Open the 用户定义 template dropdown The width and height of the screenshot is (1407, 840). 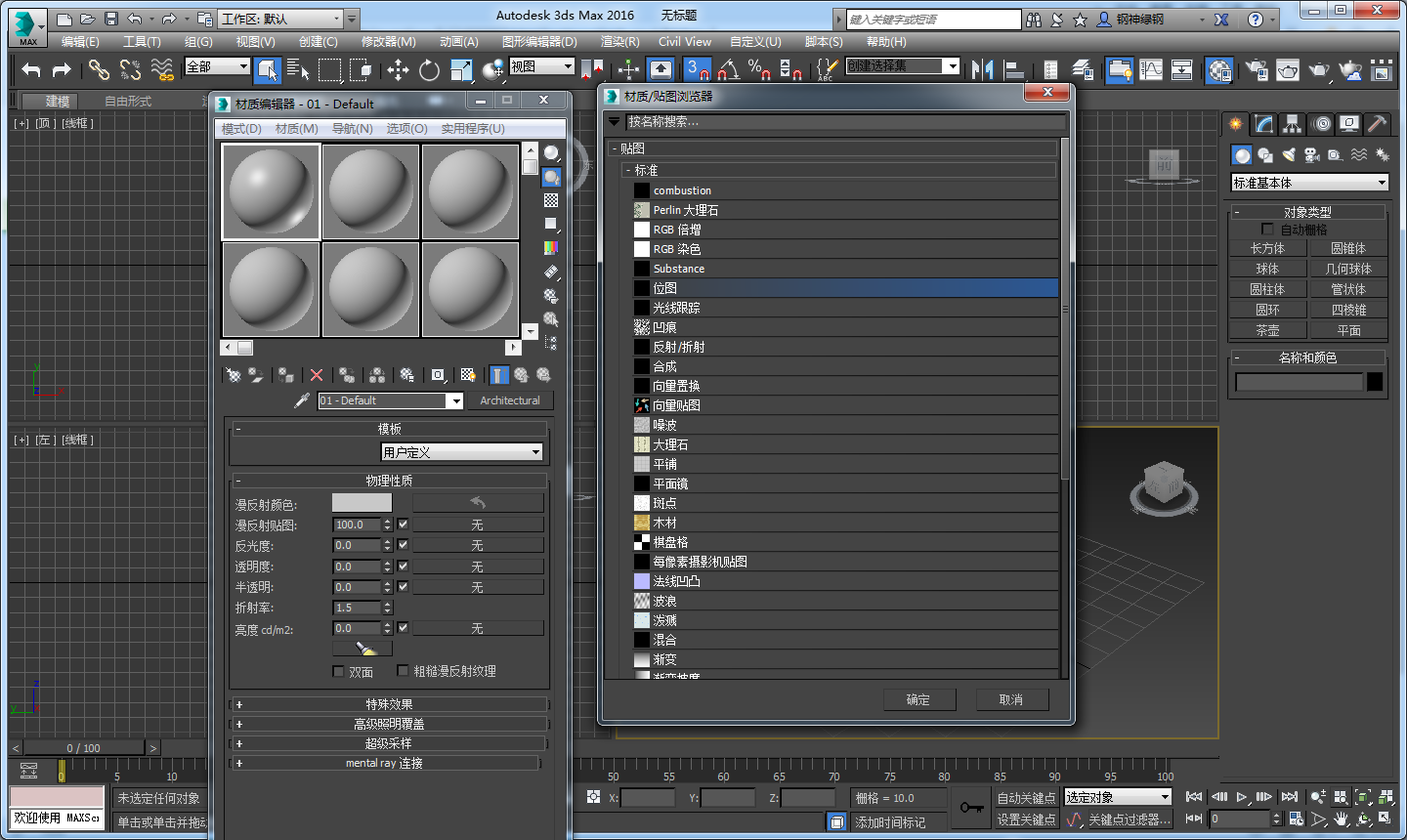pyautogui.click(x=461, y=452)
